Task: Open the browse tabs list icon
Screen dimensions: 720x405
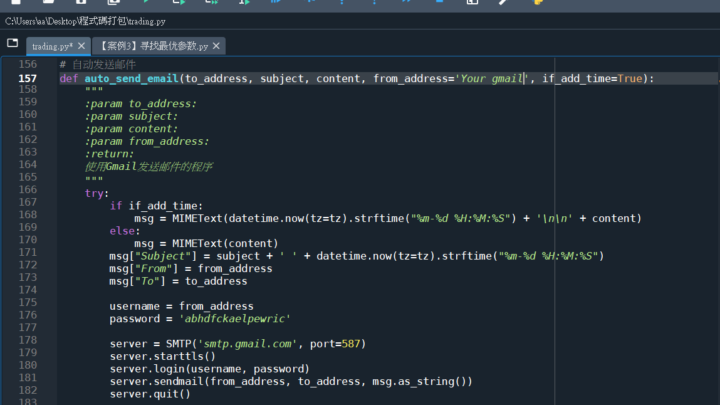Action: (13, 44)
